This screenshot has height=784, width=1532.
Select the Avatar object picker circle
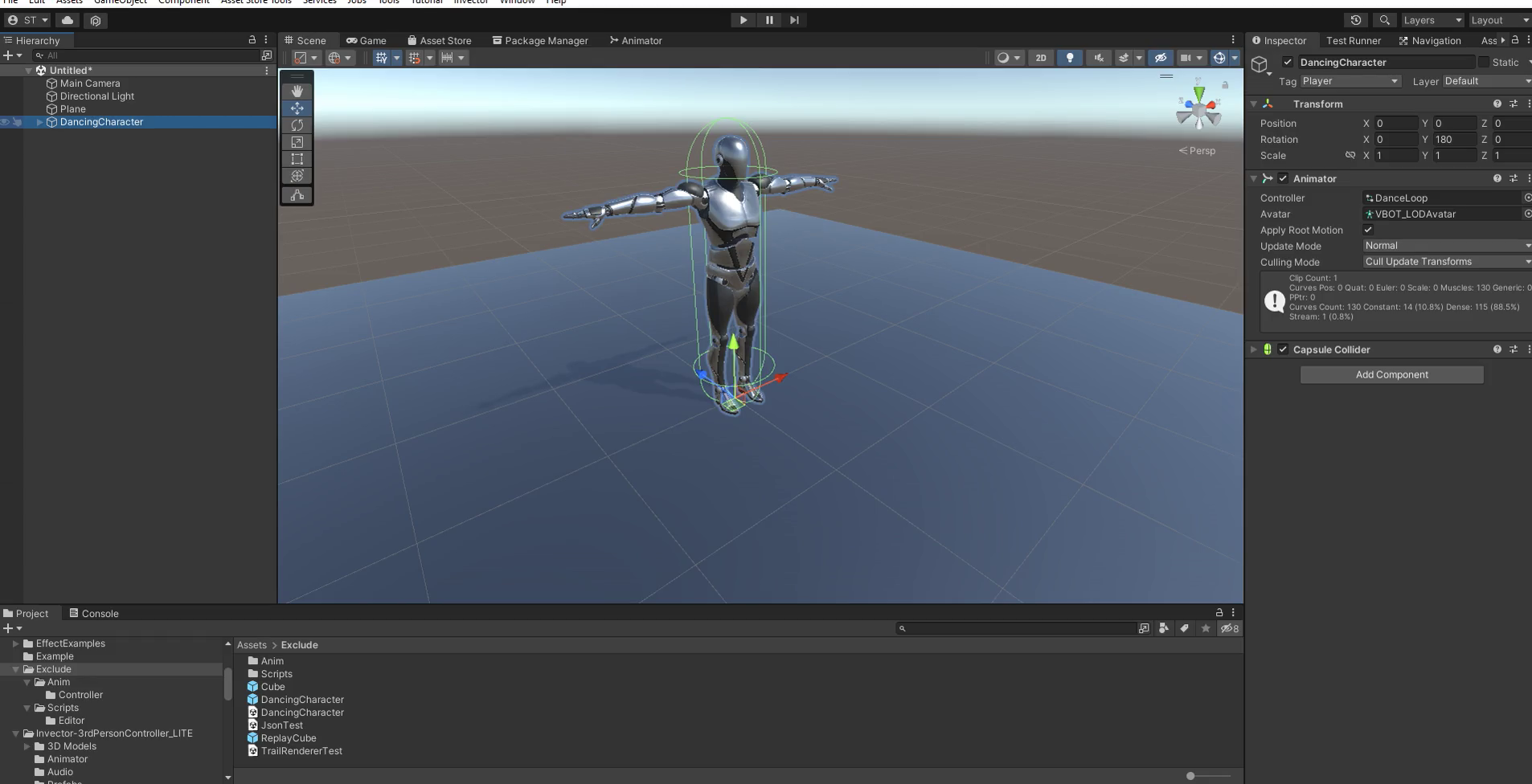1526,214
